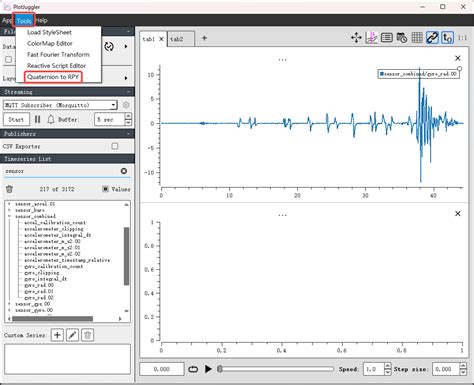Edit the custom series with pencil
The width and height of the screenshot is (474, 385).
[x=72, y=335]
